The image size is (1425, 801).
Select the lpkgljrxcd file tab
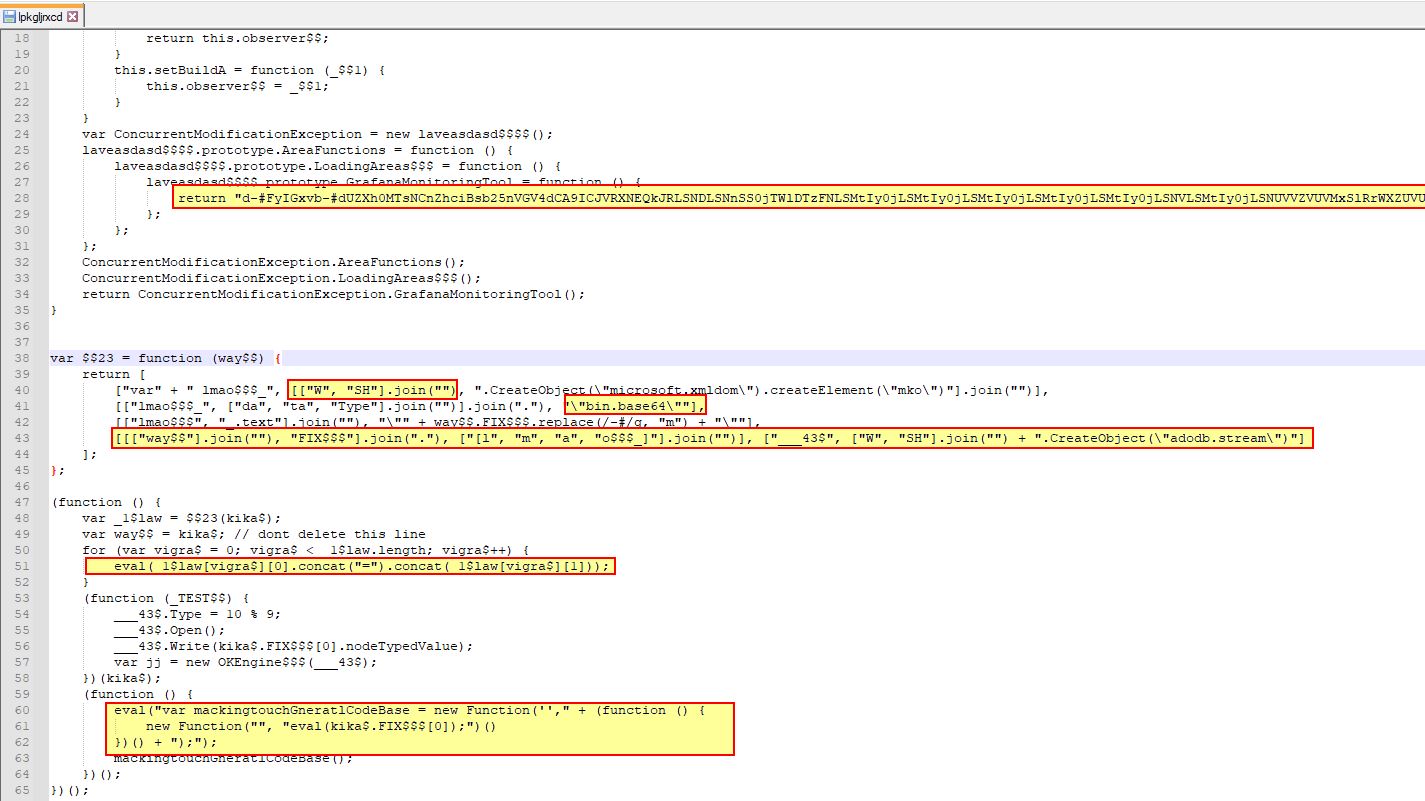click(x=43, y=17)
